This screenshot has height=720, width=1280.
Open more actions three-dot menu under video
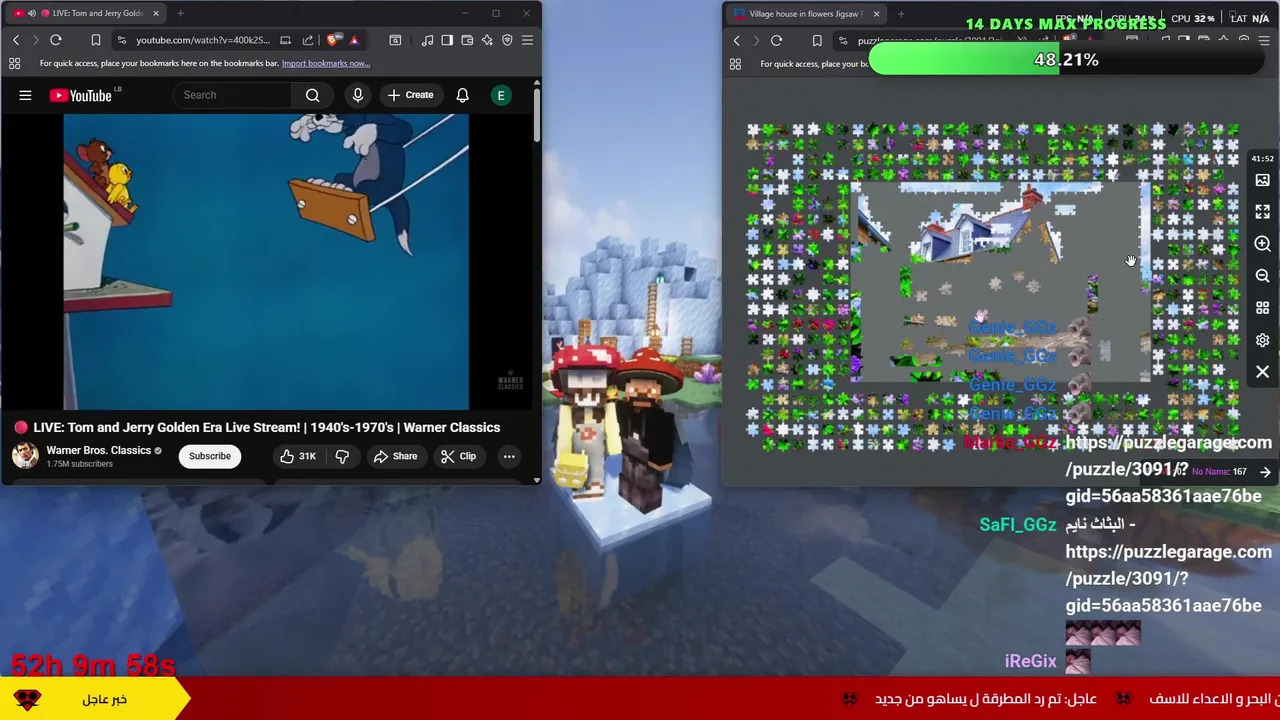pyautogui.click(x=509, y=456)
